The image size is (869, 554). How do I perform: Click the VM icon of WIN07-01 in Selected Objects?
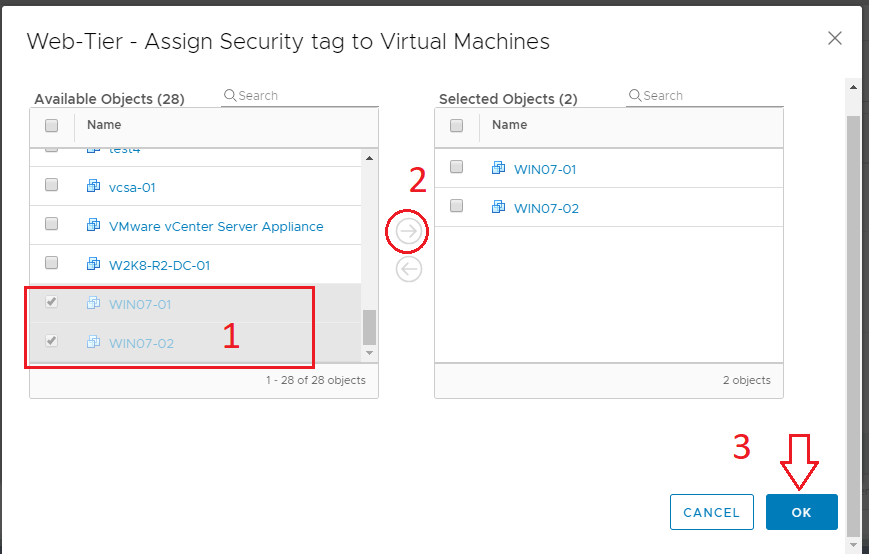point(499,168)
